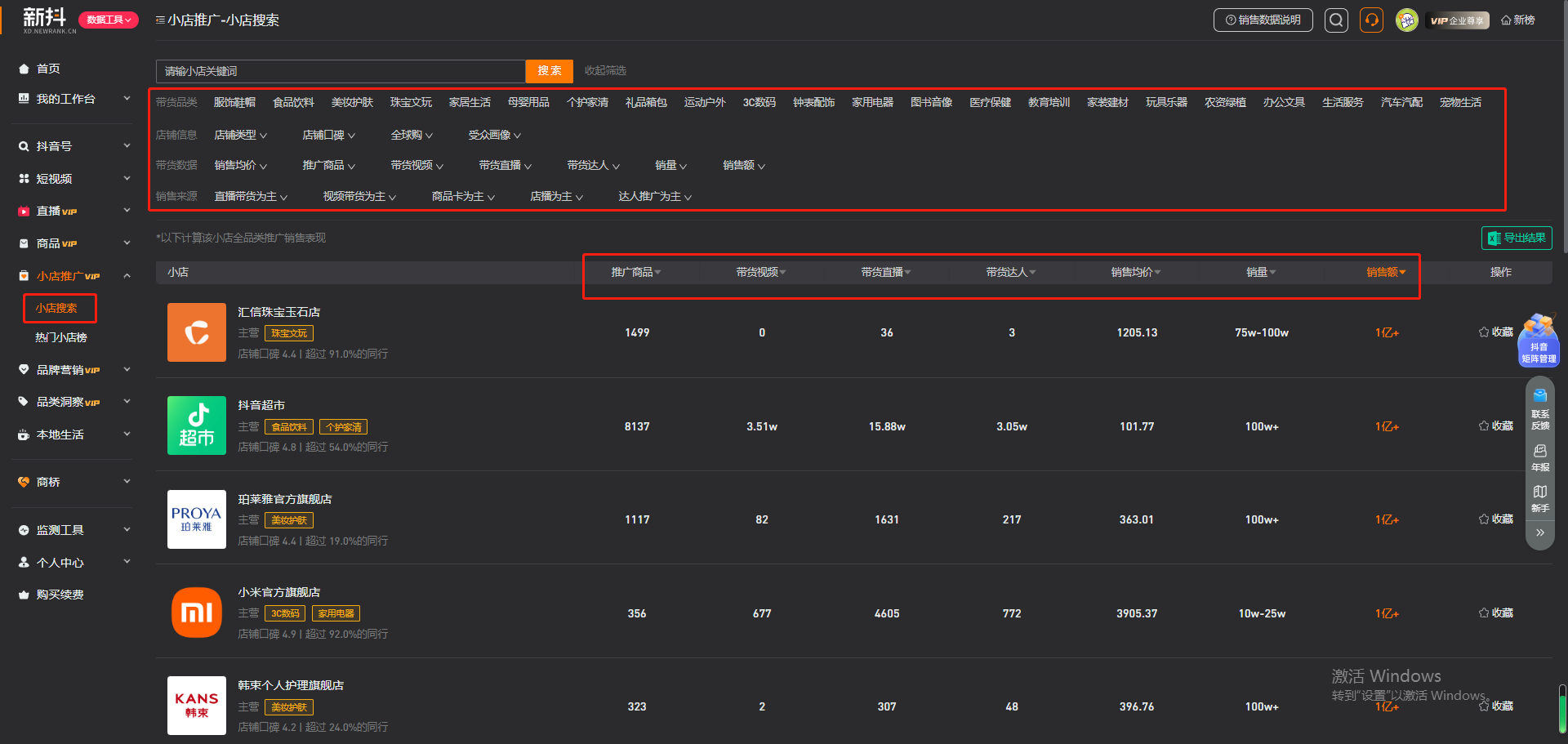Sort by 销售均价 column header
1568x744 pixels.
pyautogui.click(x=1136, y=272)
